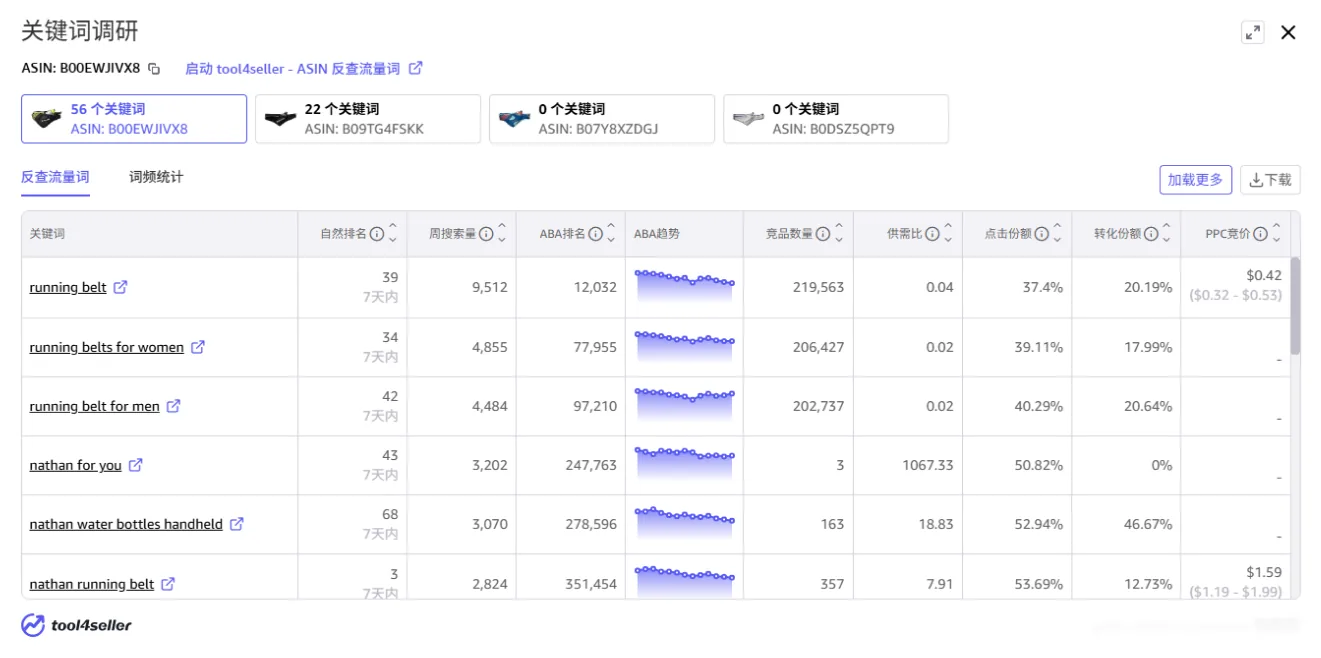The width and height of the screenshot is (1321, 658).
Task: Open running belt keyword link
Action: (x=68, y=288)
